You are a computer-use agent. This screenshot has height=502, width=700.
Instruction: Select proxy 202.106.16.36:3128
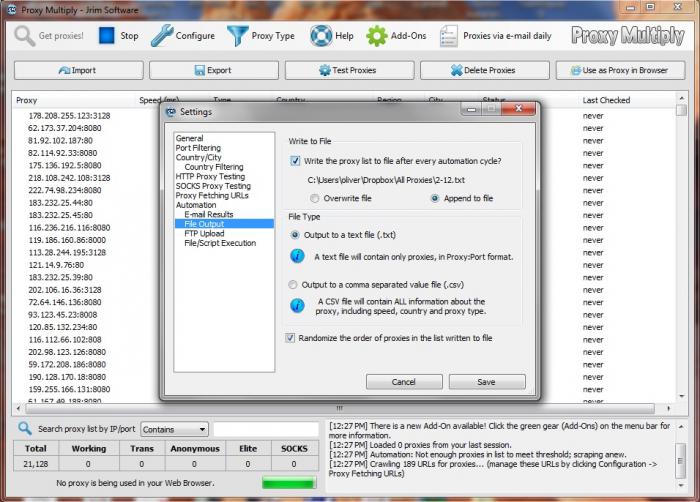(x=65, y=290)
